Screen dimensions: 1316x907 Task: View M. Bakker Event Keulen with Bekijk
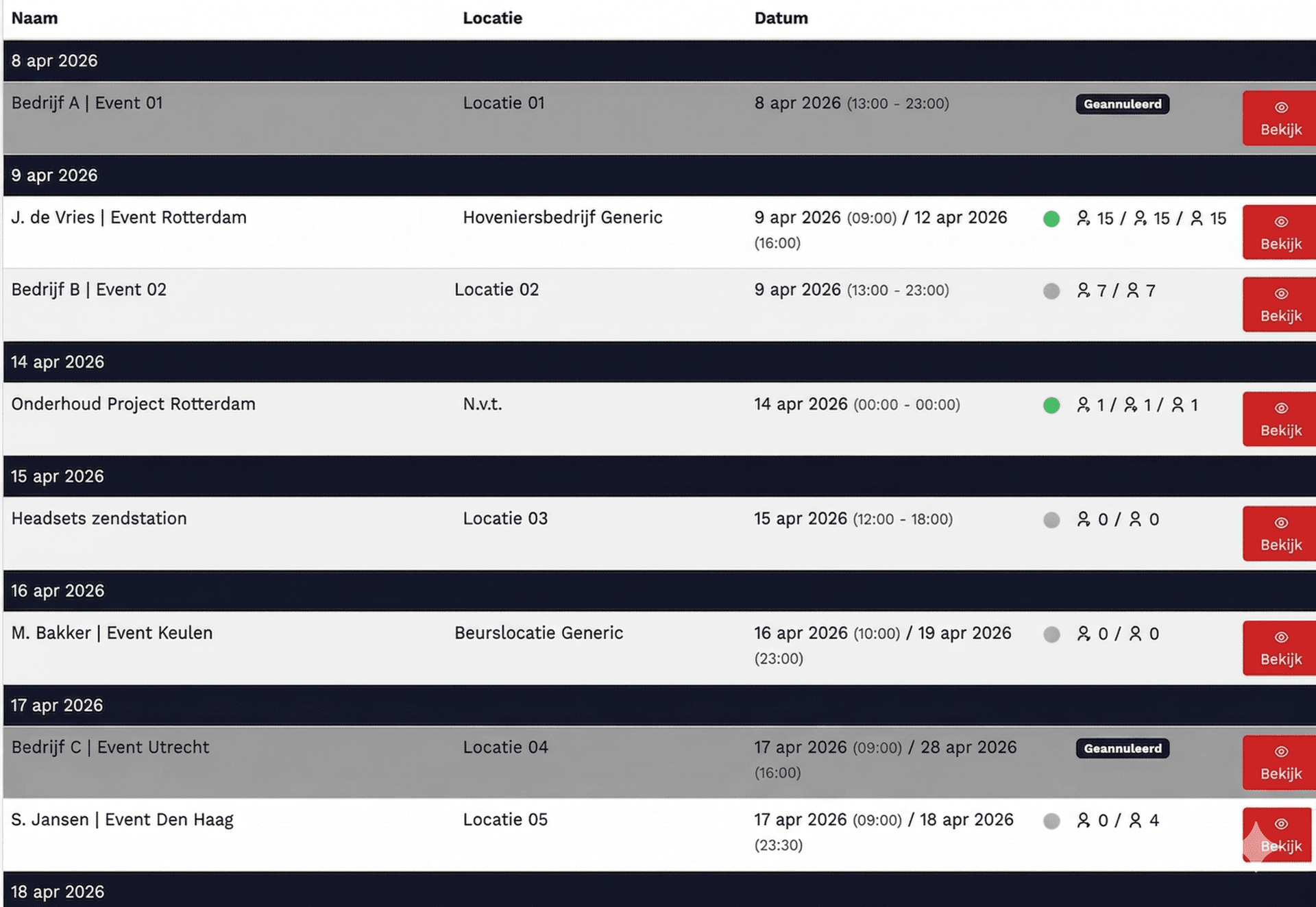point(1279,648)
